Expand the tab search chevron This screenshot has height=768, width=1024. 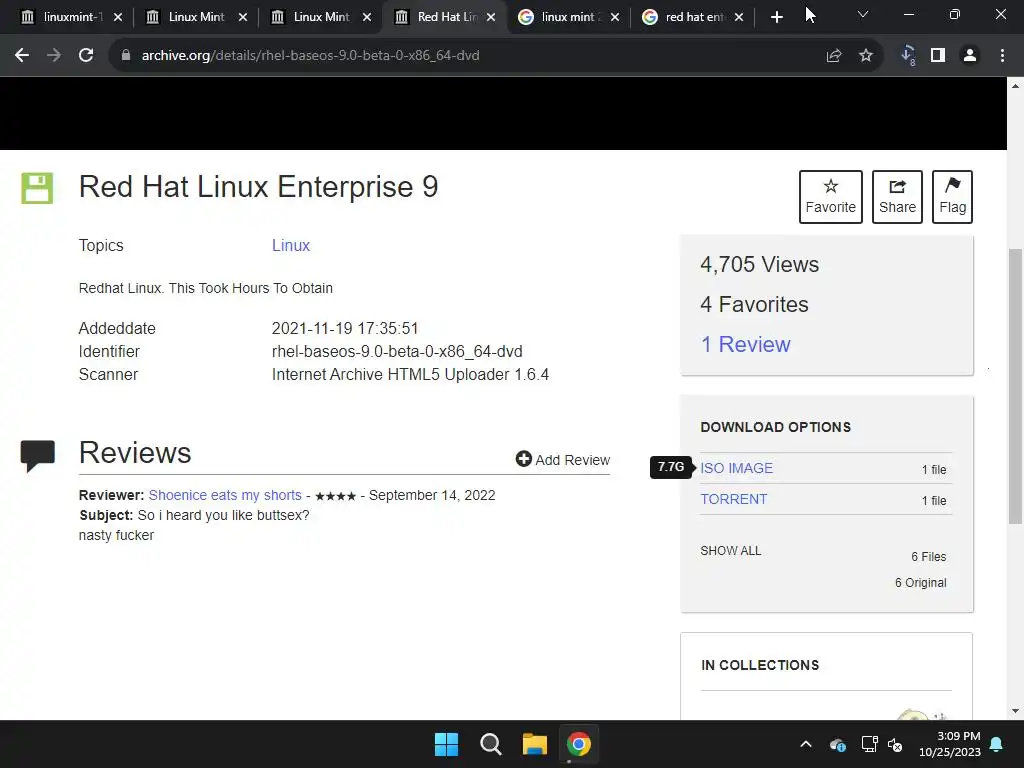coord(863,14)
